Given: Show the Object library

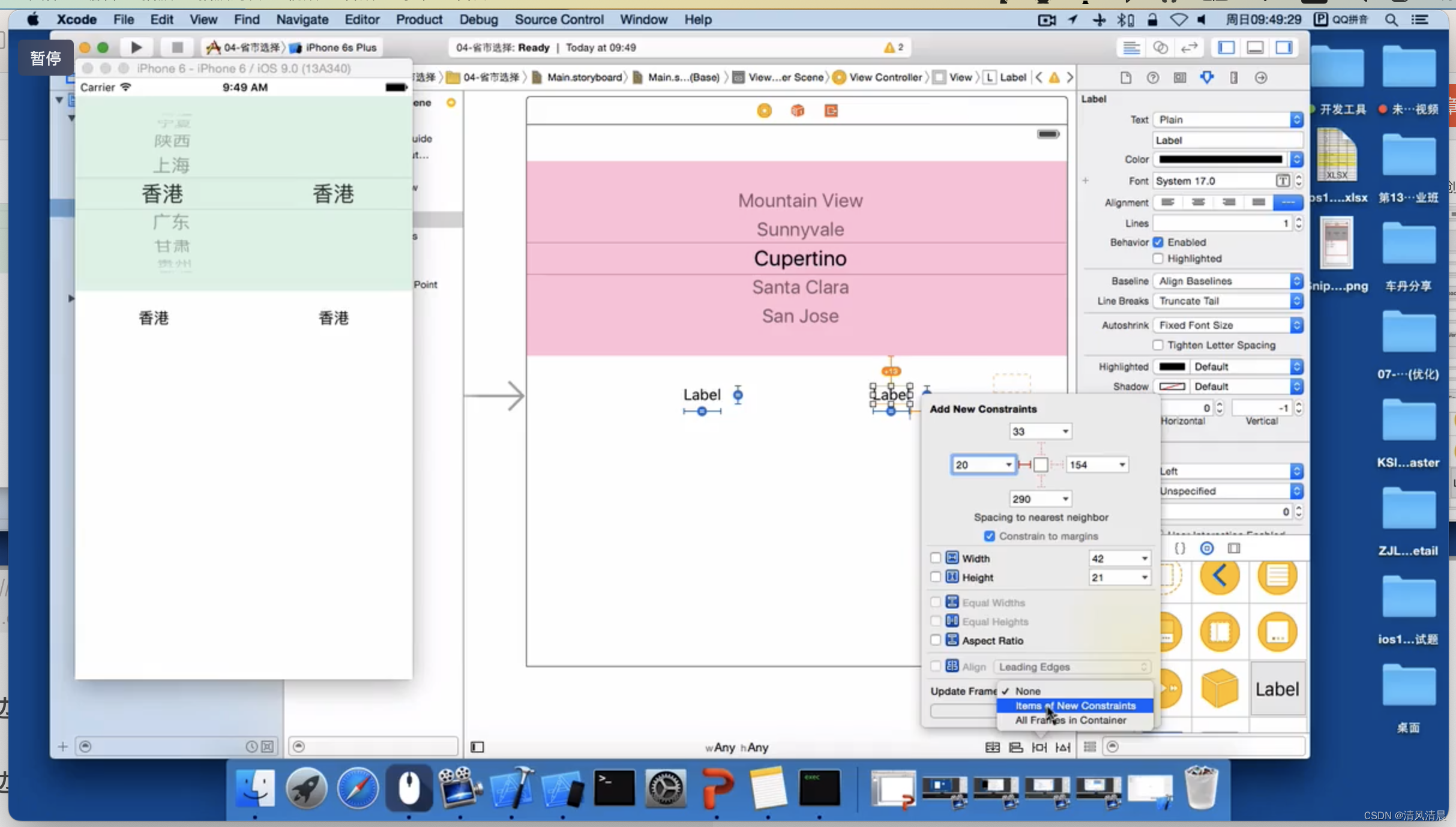Looking at the screenshot, I should [x=1206, y=549].
